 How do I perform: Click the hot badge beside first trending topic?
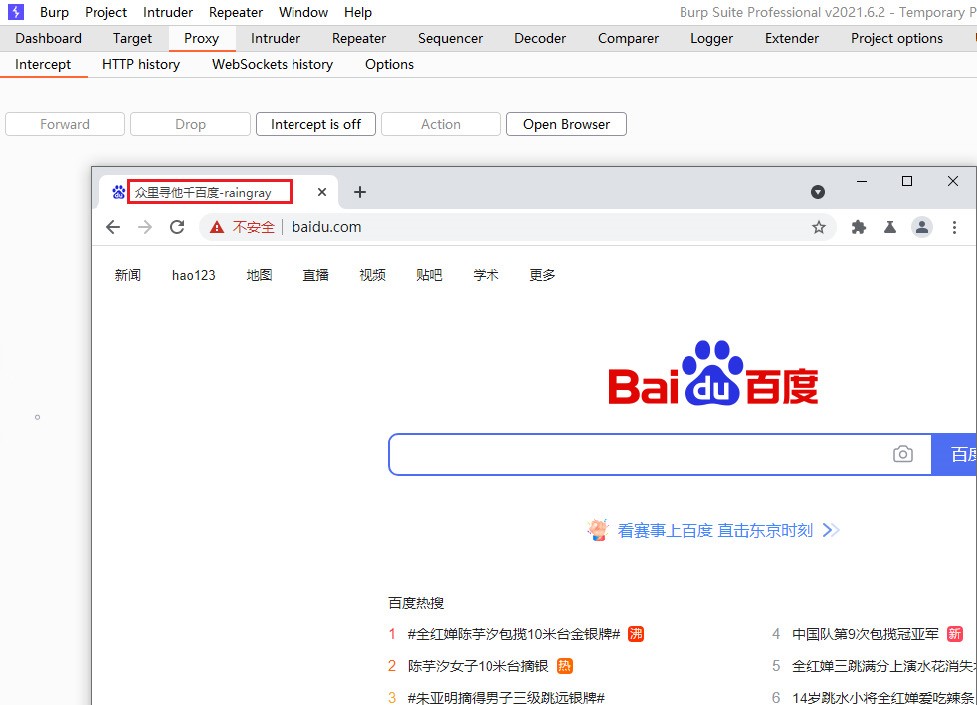(x=636, y=634)
